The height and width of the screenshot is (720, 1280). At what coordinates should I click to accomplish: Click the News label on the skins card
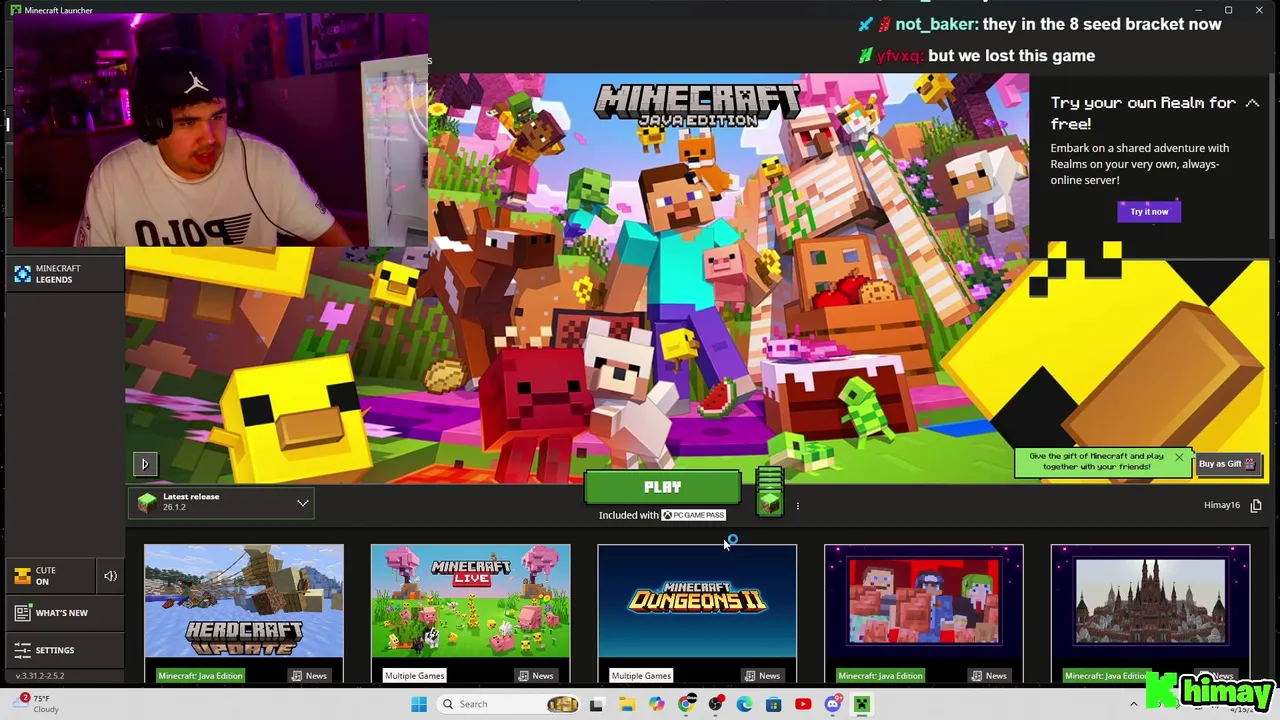(x=988, y=676)
